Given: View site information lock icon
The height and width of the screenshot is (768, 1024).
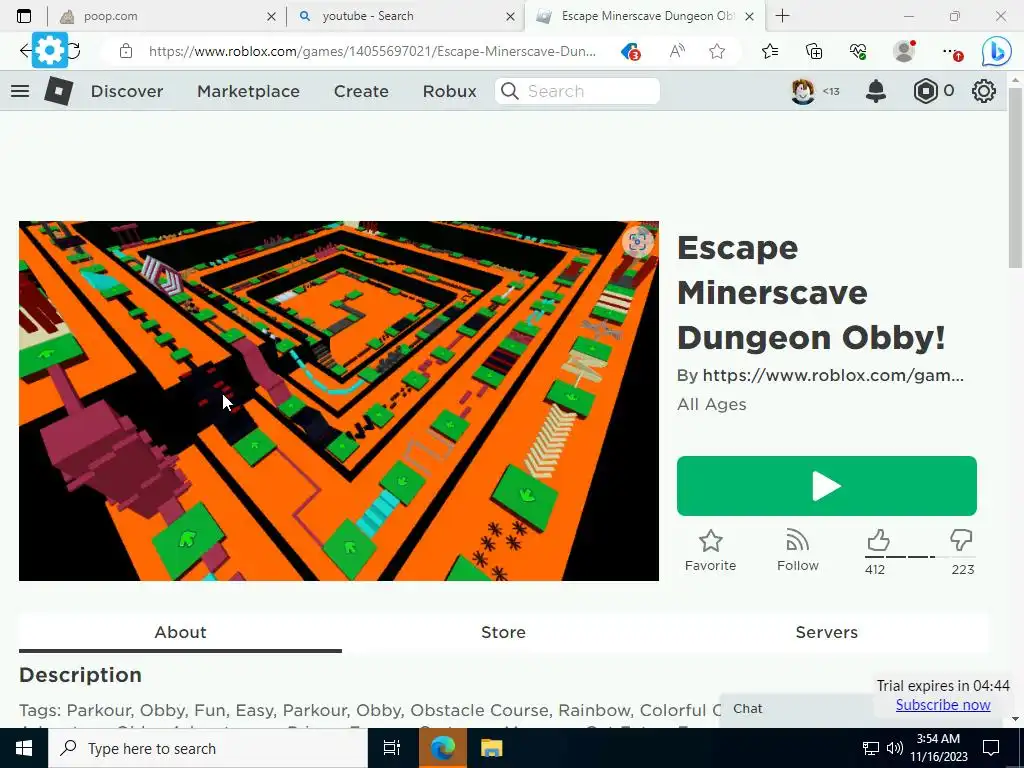Looking at the screenshot, I should pyautogui.click(x=126, y=51).
